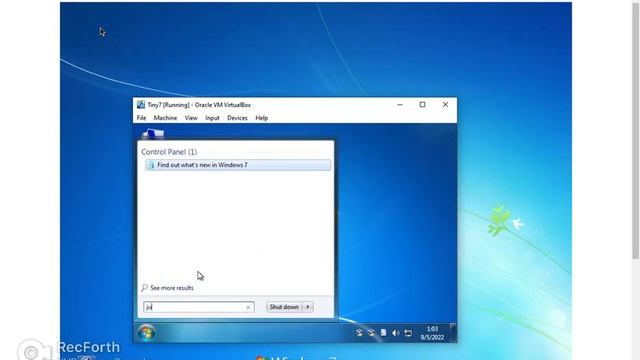Click the 'See more results' link

point(171,288)
